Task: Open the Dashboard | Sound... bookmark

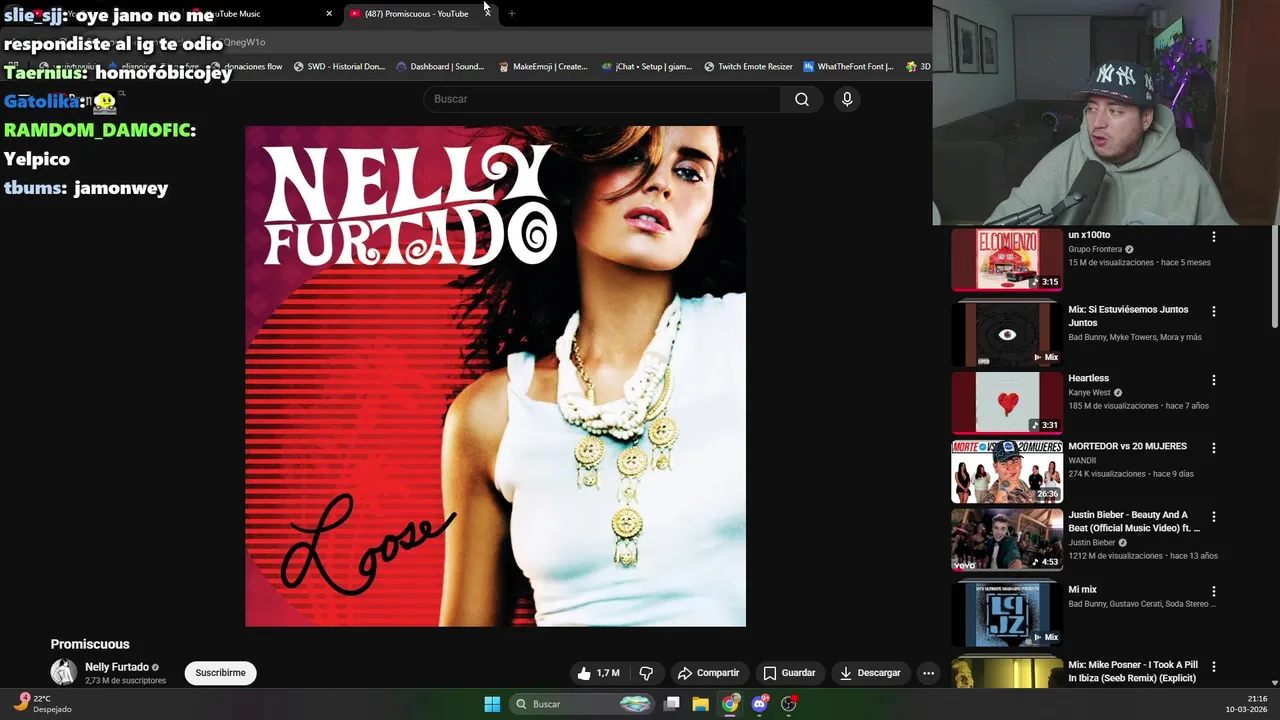Action: [440, 66]
